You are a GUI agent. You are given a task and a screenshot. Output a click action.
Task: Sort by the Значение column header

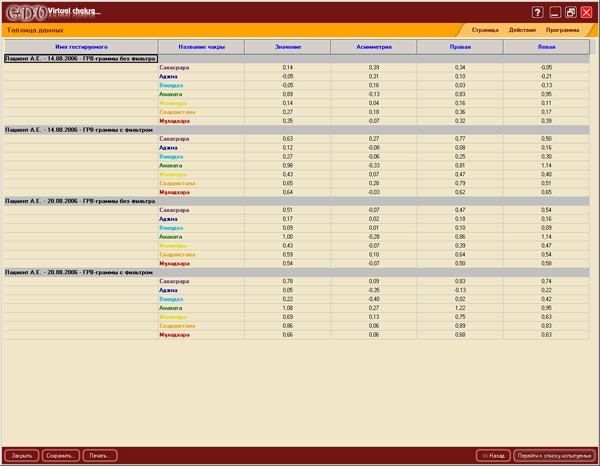click(287, 47)
